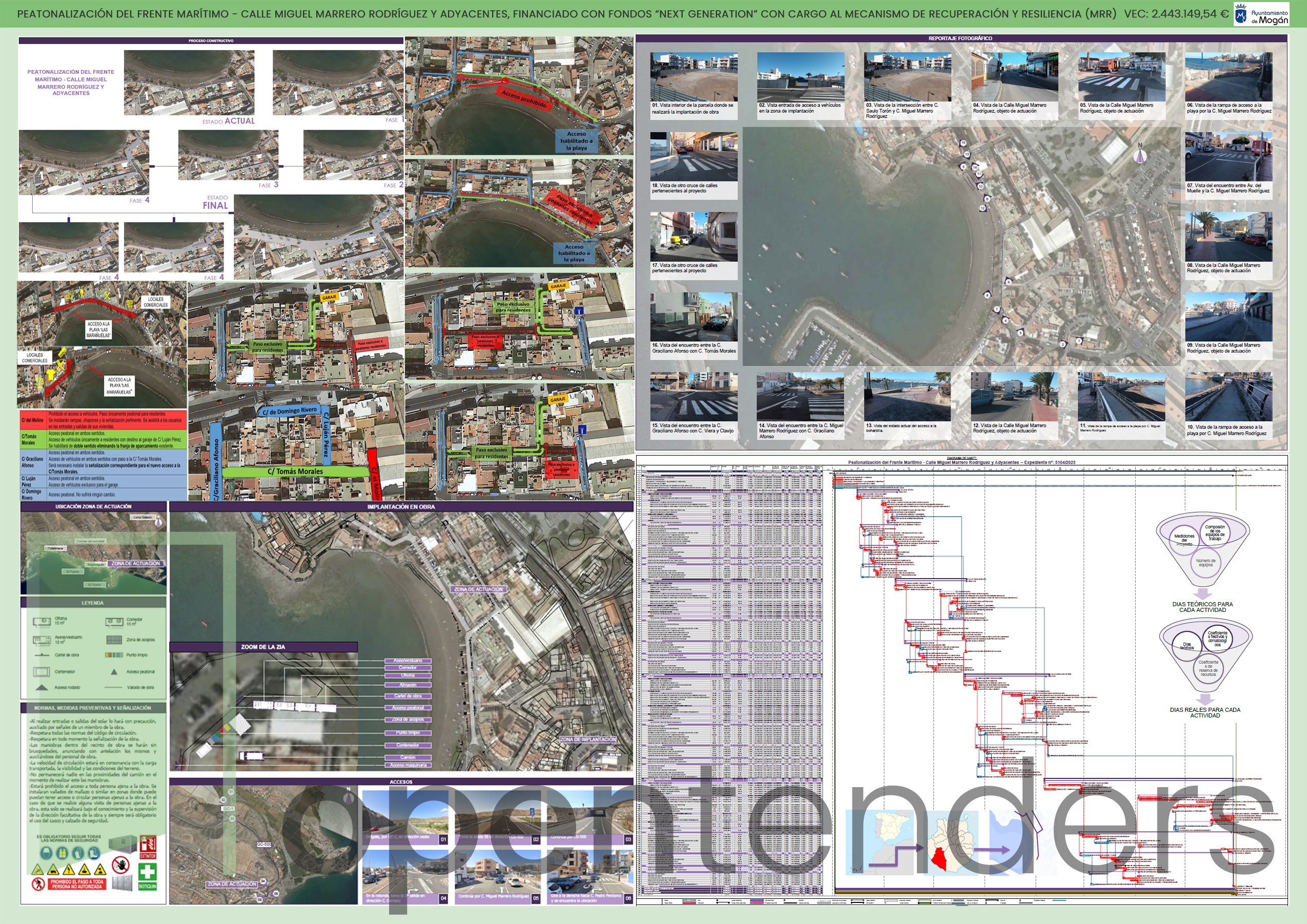Click the ZOOM DE LA ZIA header

[263, 647]
